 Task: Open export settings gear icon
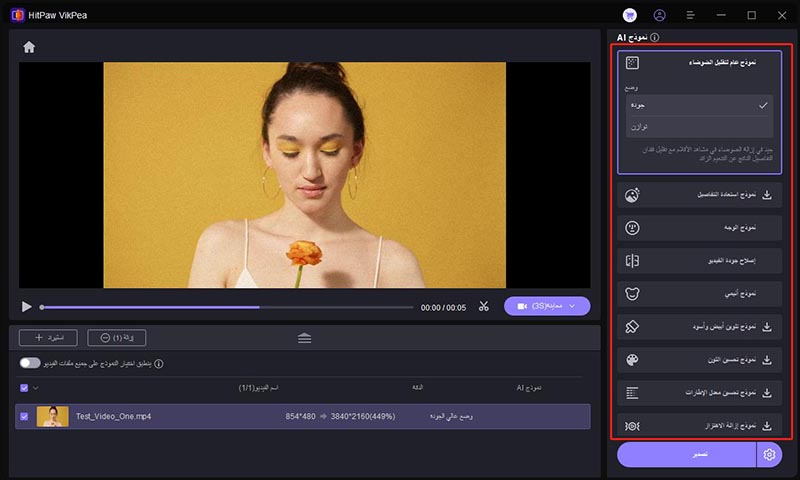pyautogui.click(x=769, y=455)
